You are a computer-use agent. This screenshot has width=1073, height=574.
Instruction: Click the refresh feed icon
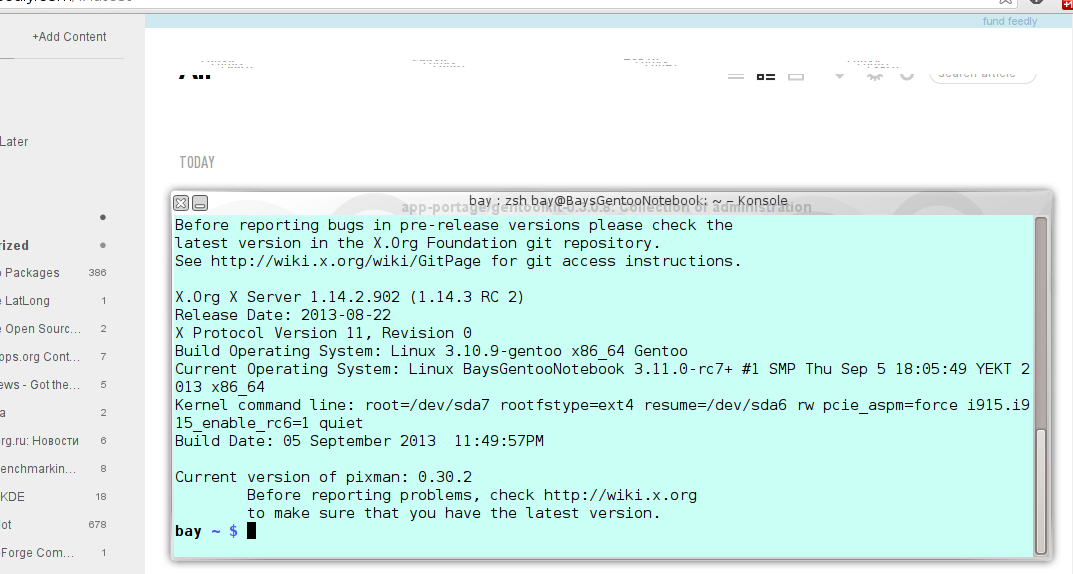[x=907, y=74]
